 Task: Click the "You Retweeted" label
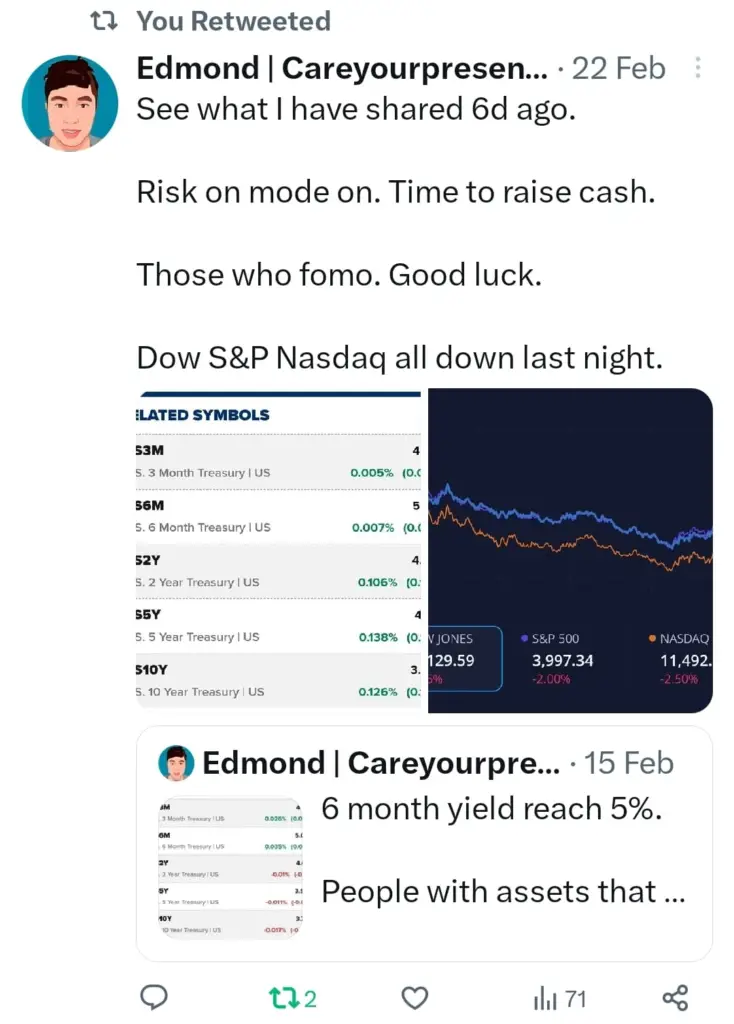click(x=233, y=22)
